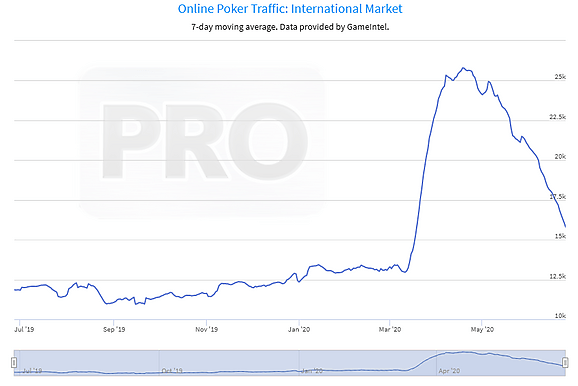
Task: Click the 12.5k y-axis label
Action: point(557,276)
